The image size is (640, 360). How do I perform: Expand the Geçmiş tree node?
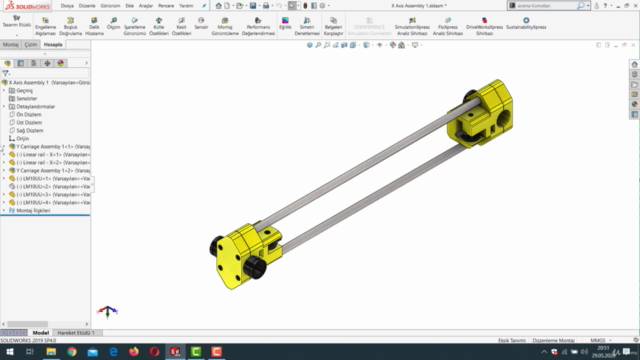4,91
